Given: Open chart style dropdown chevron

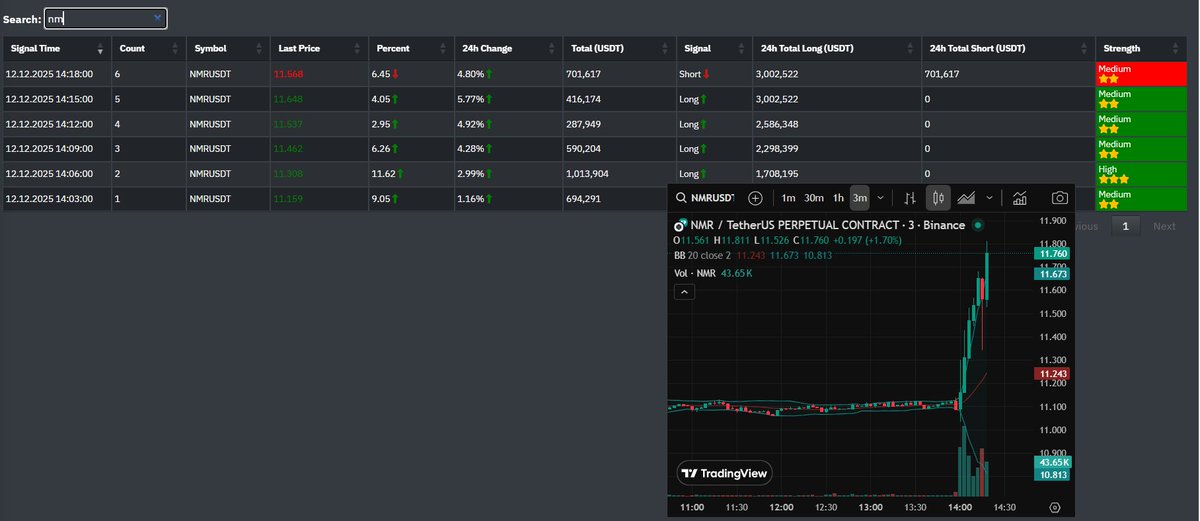Looking at the screenshot, I should click(x=989, y=198).
